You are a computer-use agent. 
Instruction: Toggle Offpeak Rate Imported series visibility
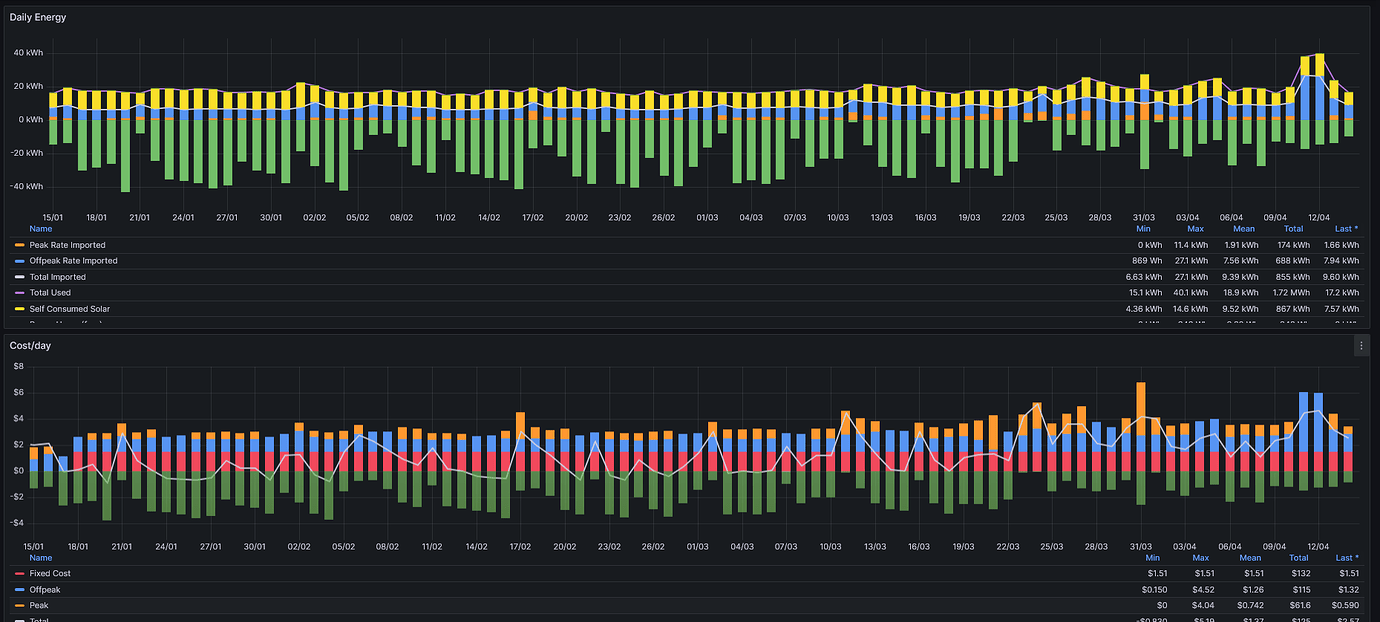(73, 261)
